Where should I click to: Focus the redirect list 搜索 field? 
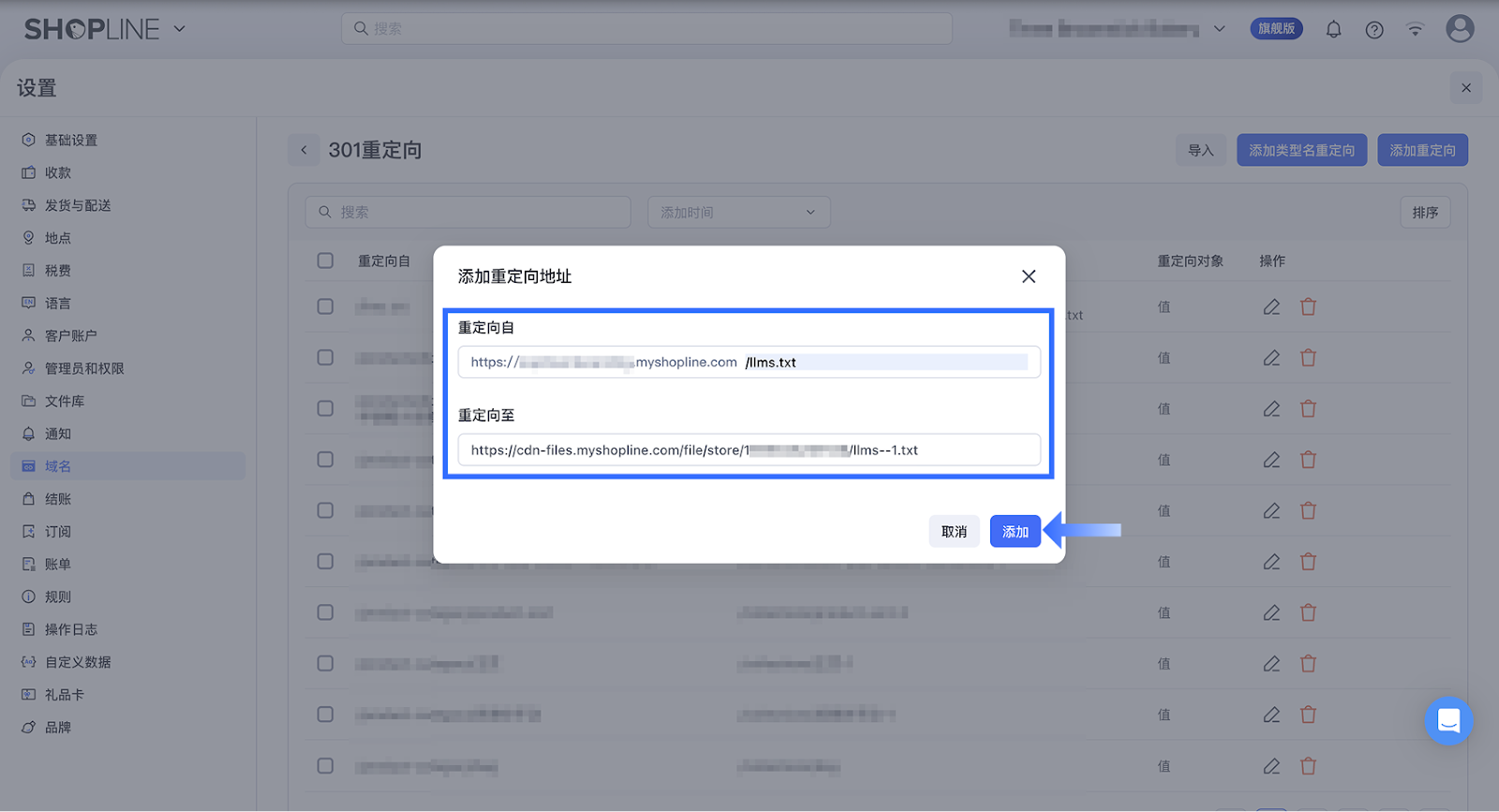[468, 213]
